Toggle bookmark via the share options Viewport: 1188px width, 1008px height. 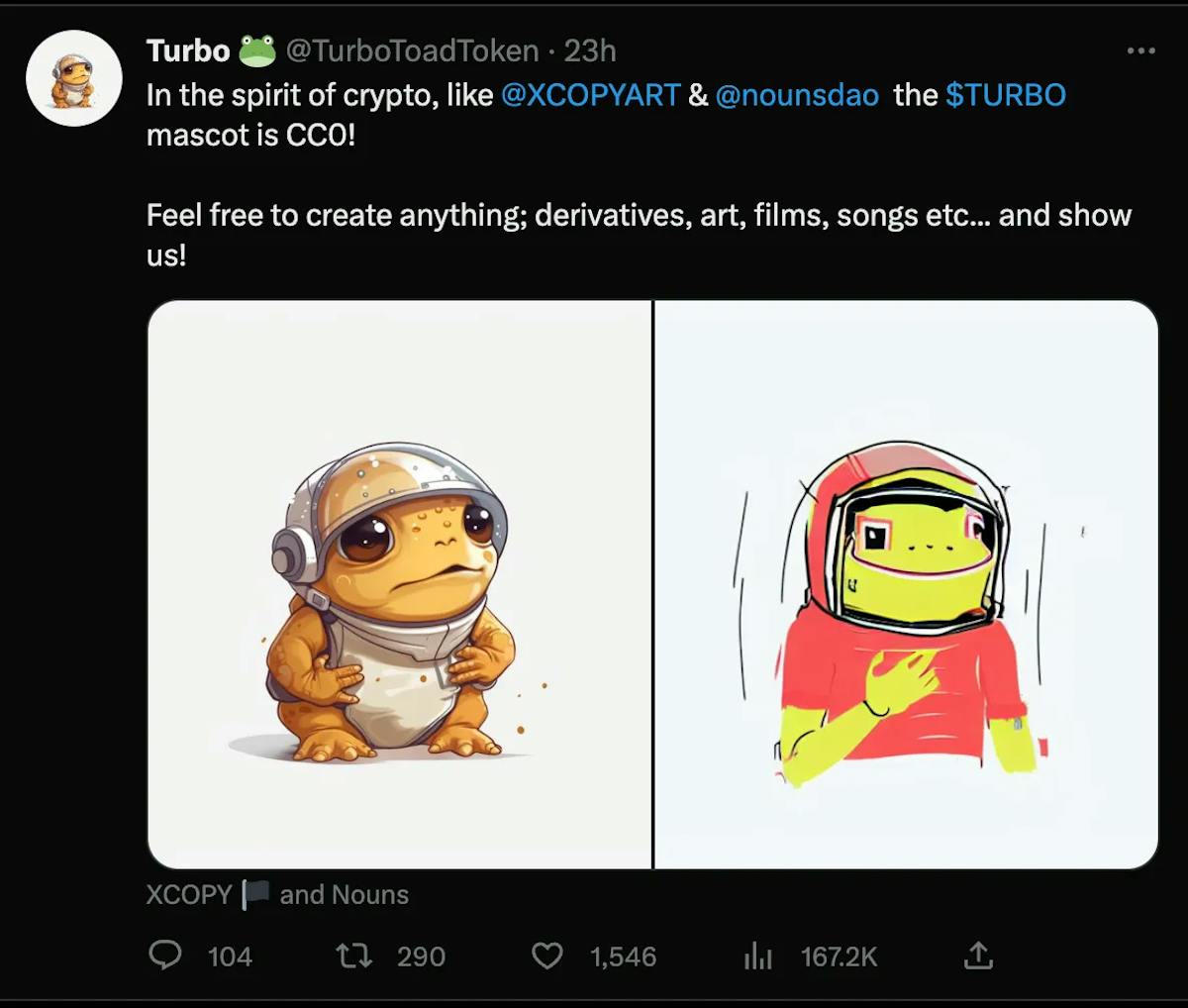[x=979, y=956]
